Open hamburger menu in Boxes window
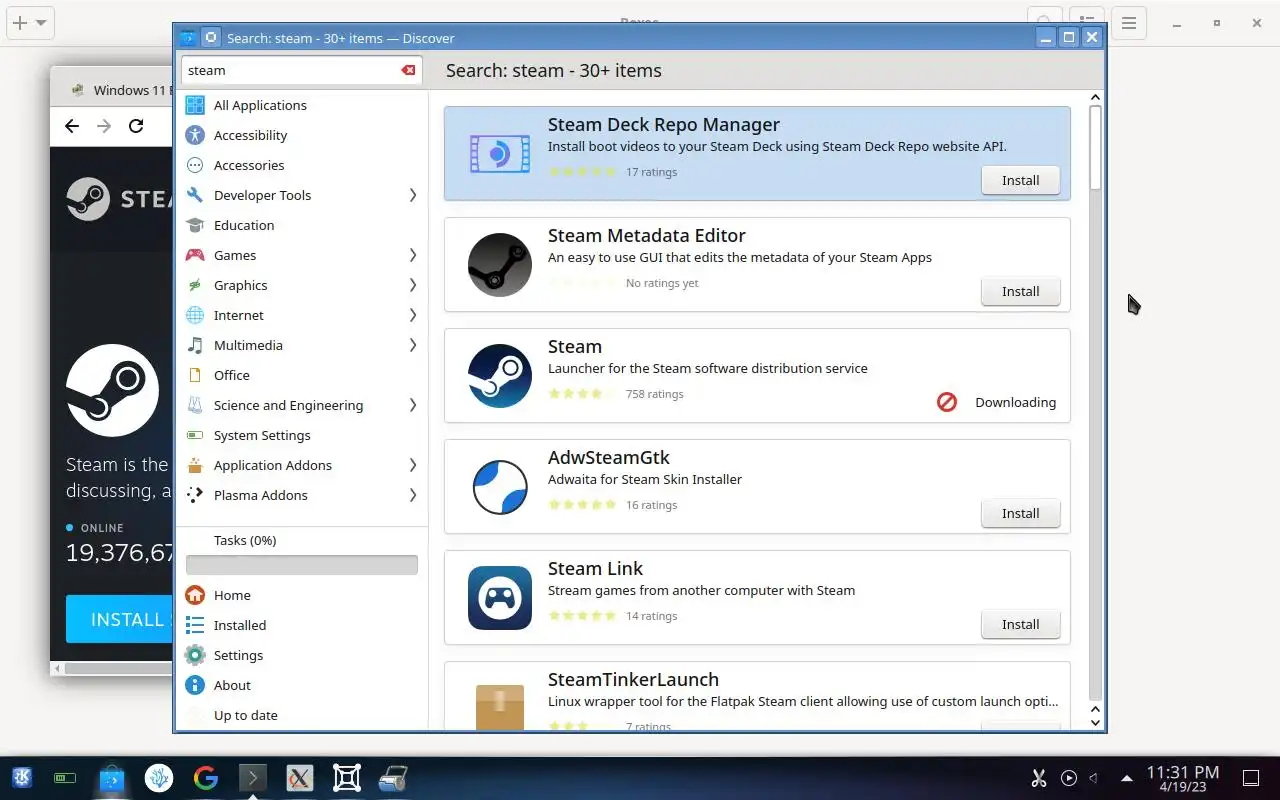1280x800 pixels. [1129, 23]
